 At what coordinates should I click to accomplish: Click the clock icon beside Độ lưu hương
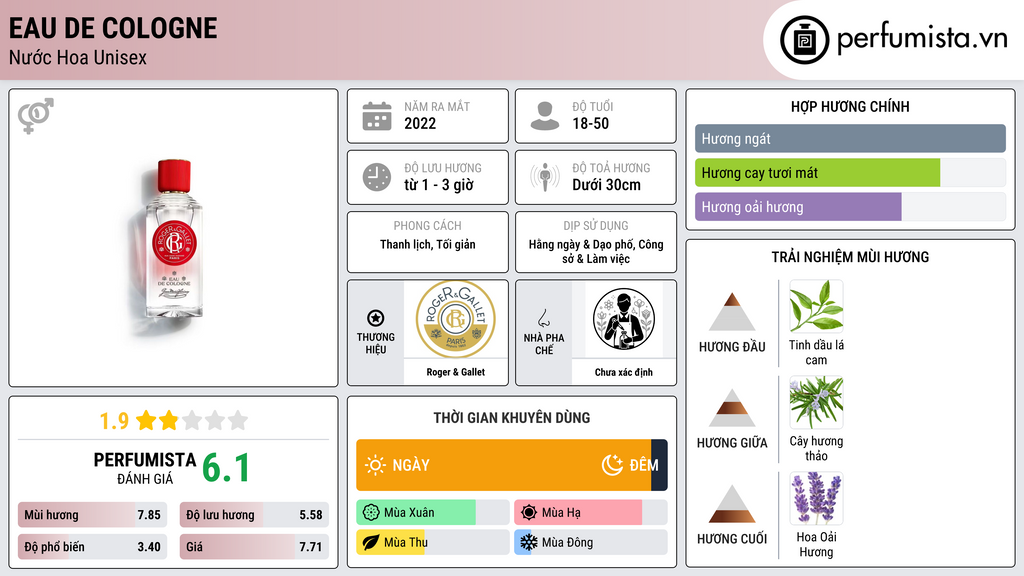(377, 178)
